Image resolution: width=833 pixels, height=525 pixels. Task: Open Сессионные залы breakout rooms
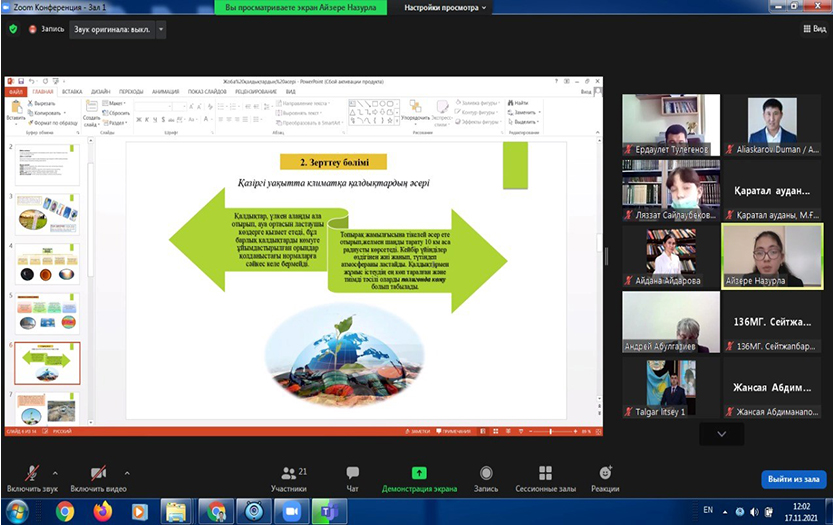pos(545,478)
